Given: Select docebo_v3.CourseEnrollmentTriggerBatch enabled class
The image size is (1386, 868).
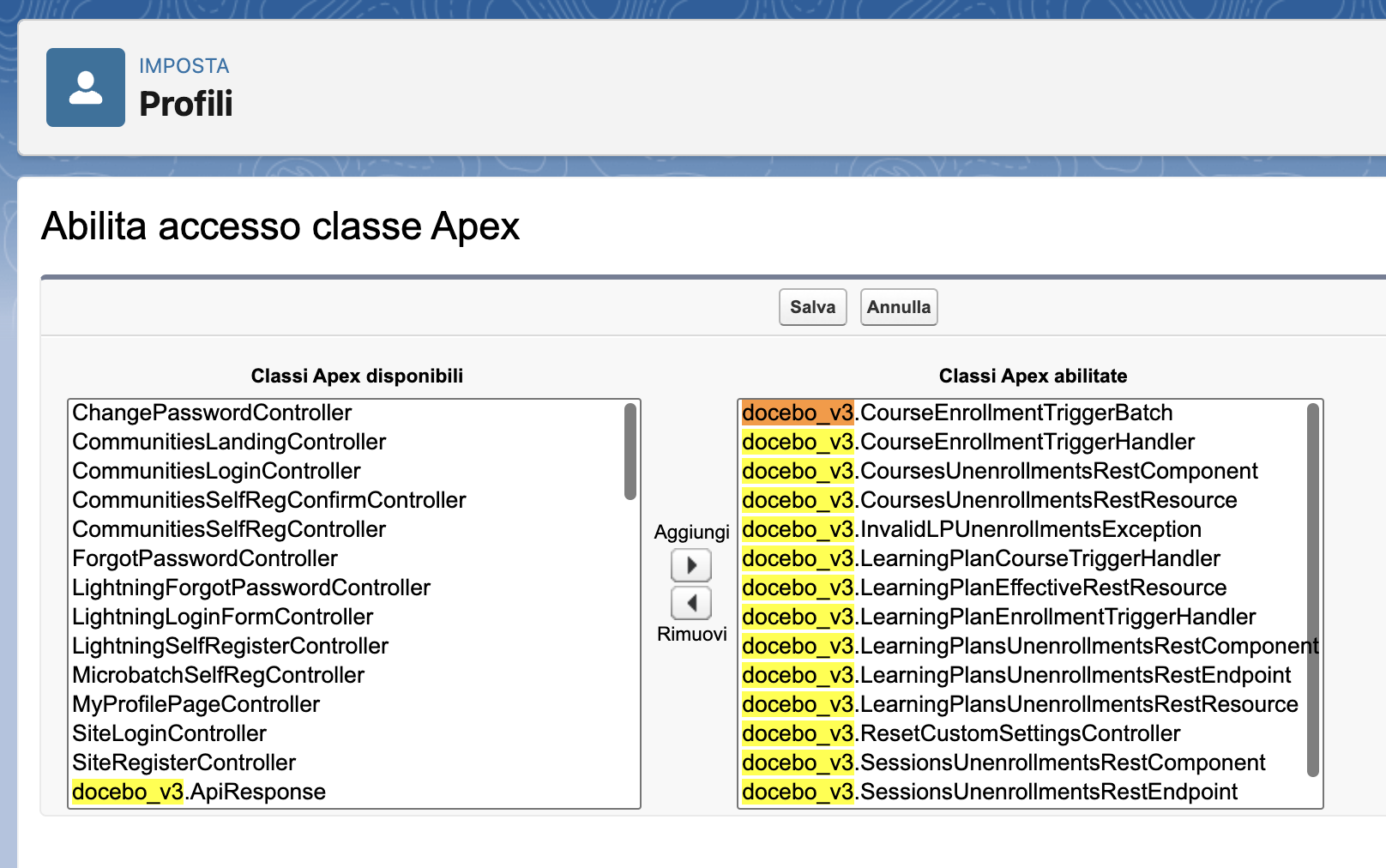Looking at the screenshot, I should pyautogui.click(x=957, y=413).
